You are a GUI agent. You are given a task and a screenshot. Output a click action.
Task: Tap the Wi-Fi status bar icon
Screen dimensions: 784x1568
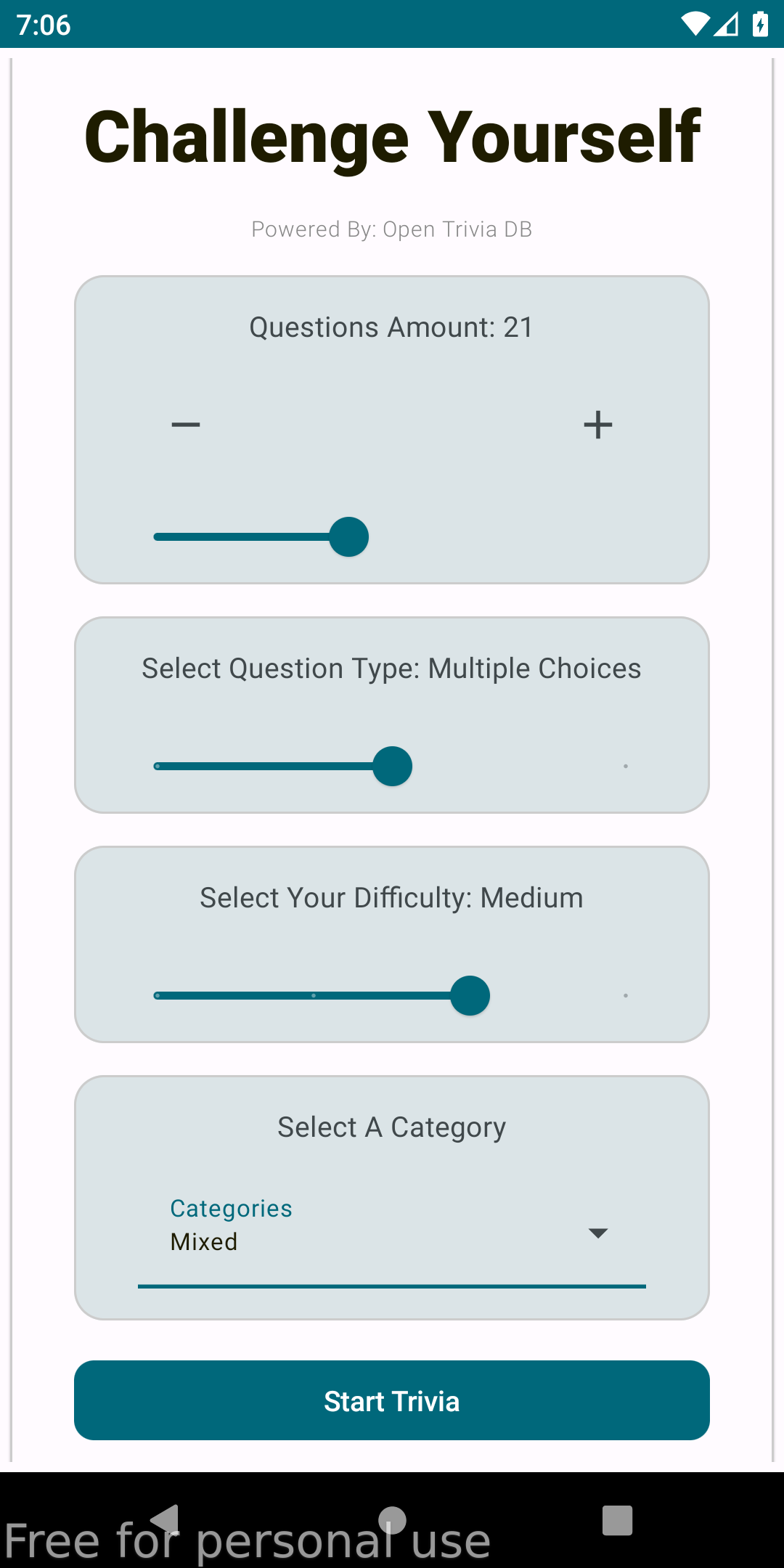click(695, 25)
